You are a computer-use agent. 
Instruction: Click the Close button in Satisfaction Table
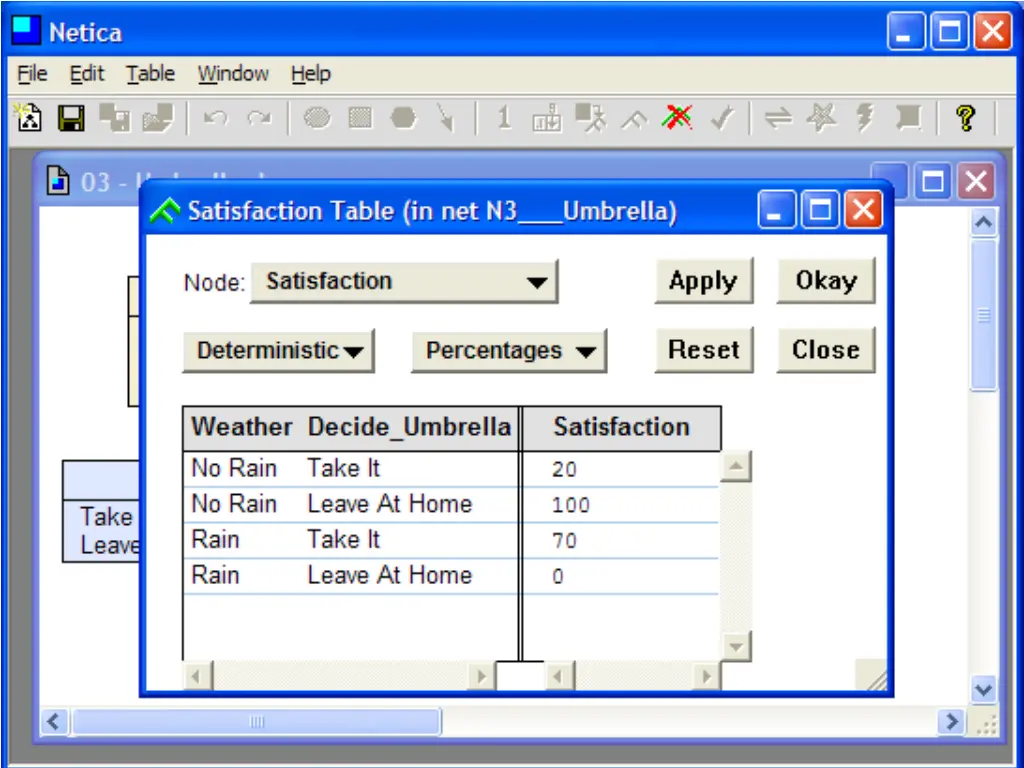click(825, 350)
